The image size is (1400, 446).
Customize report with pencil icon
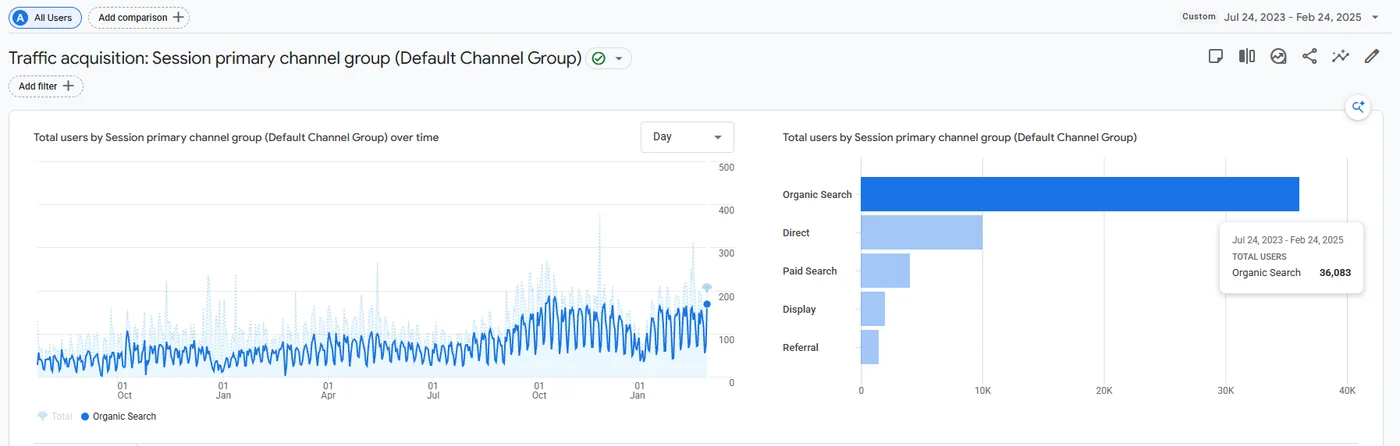tap(1372, 57)
